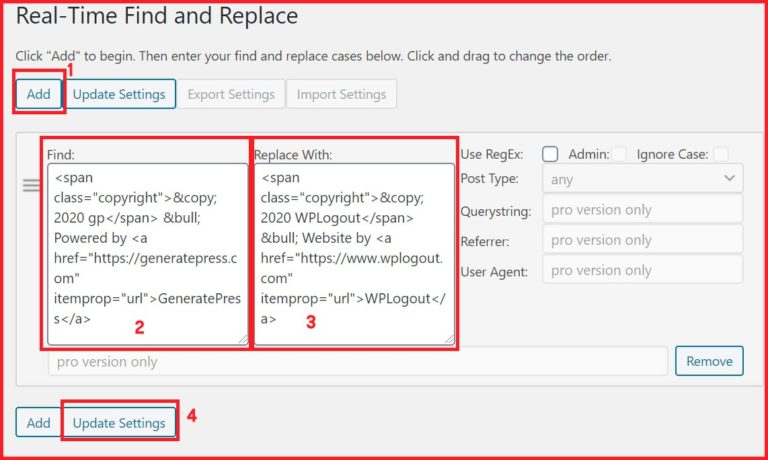Click the Export Settings button
This screenshot has width=768, height=460.
231,94
